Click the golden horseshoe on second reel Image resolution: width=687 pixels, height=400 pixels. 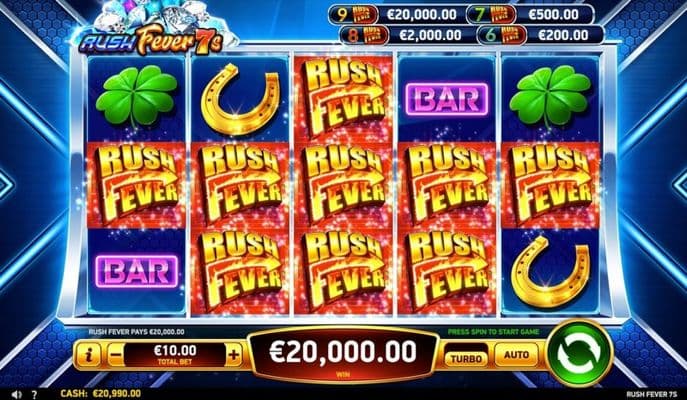(x=240, y=99)
